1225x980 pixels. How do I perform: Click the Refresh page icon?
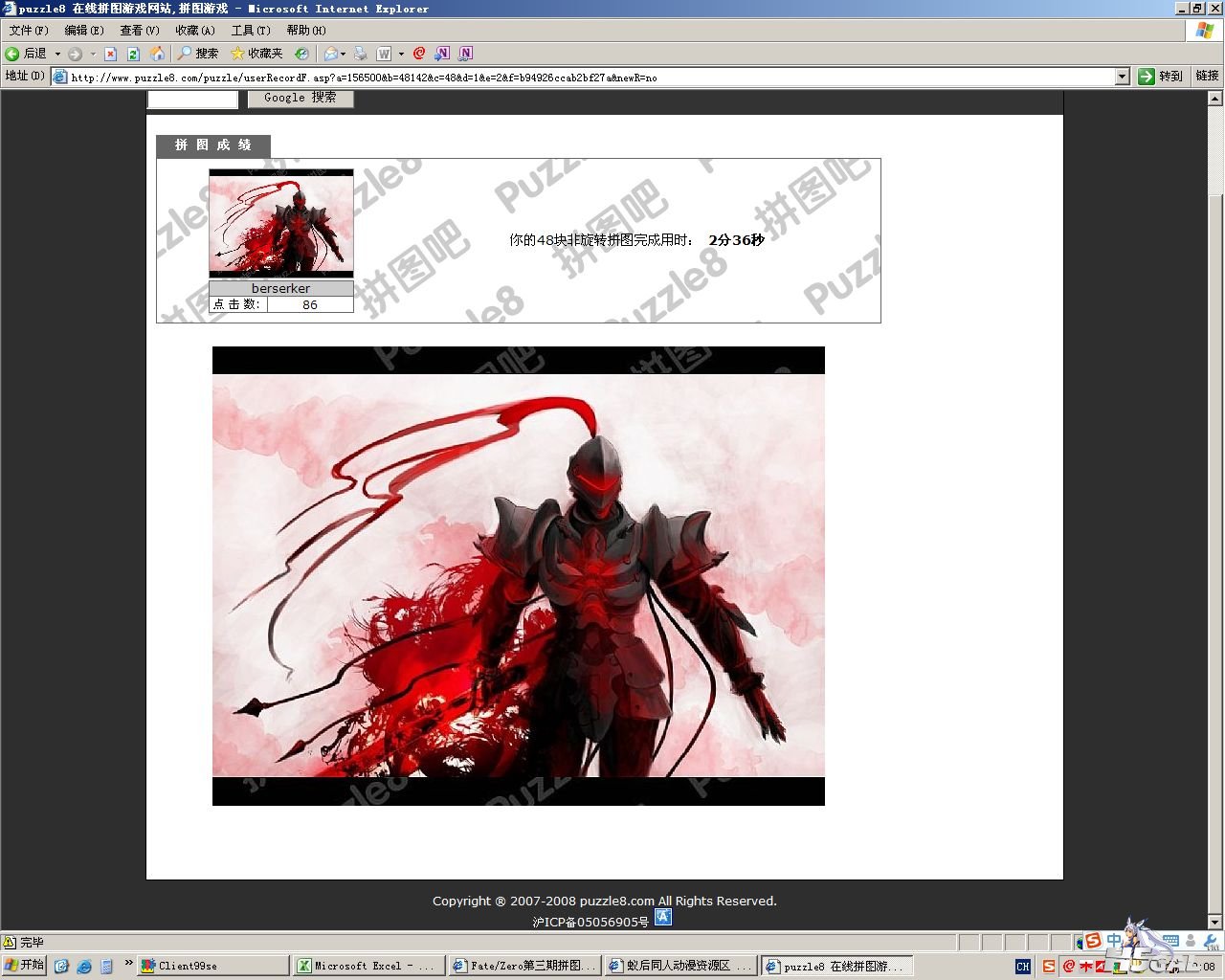[133, 54]
